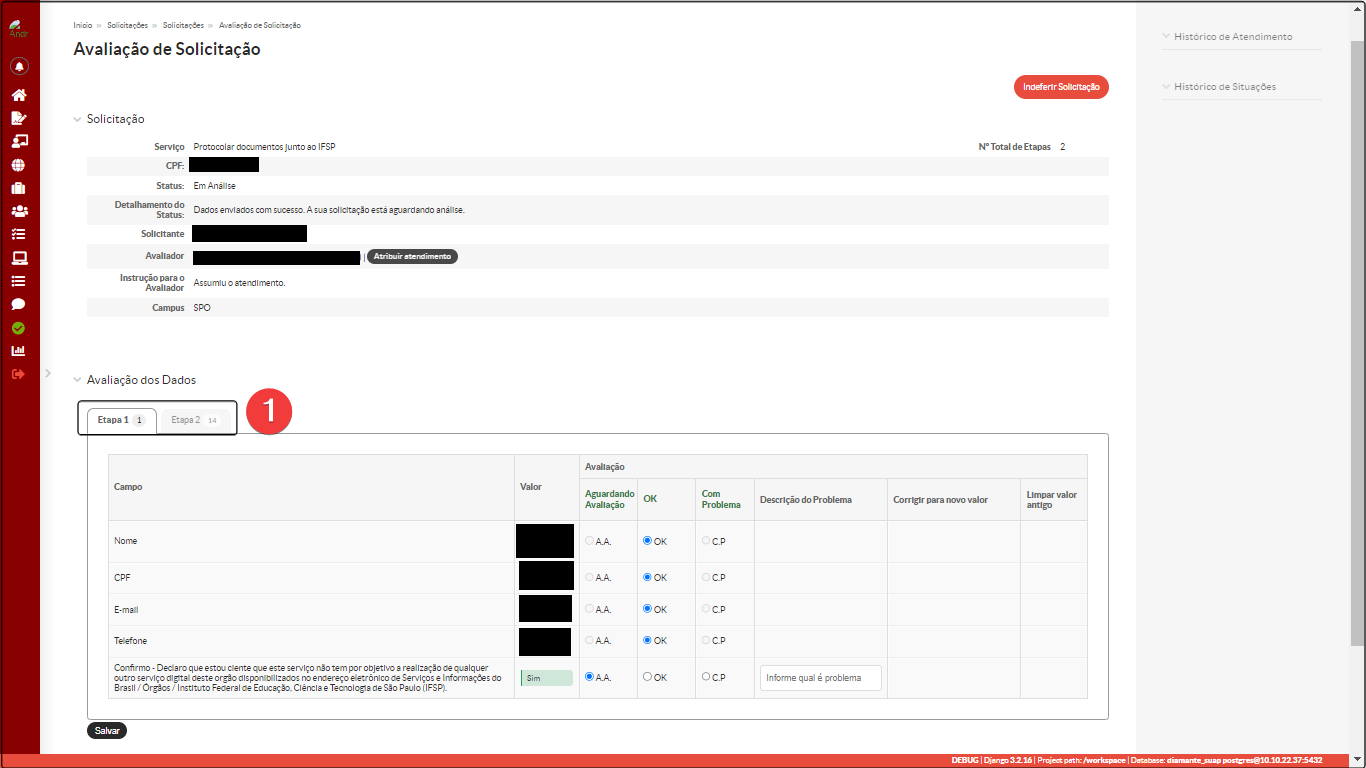
Task: Open the document edit pencil icon
Action: click(x=19, y=118)
